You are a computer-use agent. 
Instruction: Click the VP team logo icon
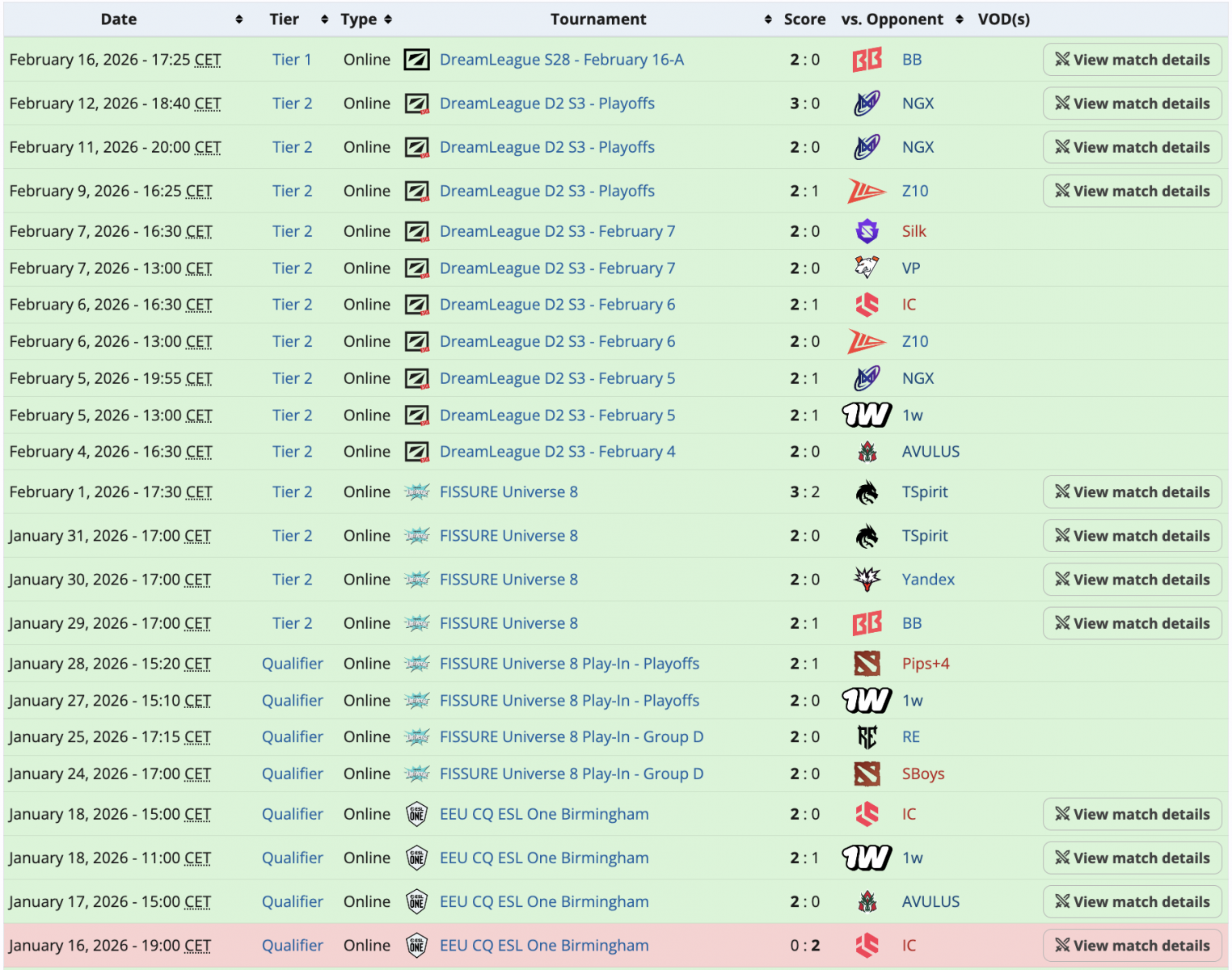pos(867,268)
